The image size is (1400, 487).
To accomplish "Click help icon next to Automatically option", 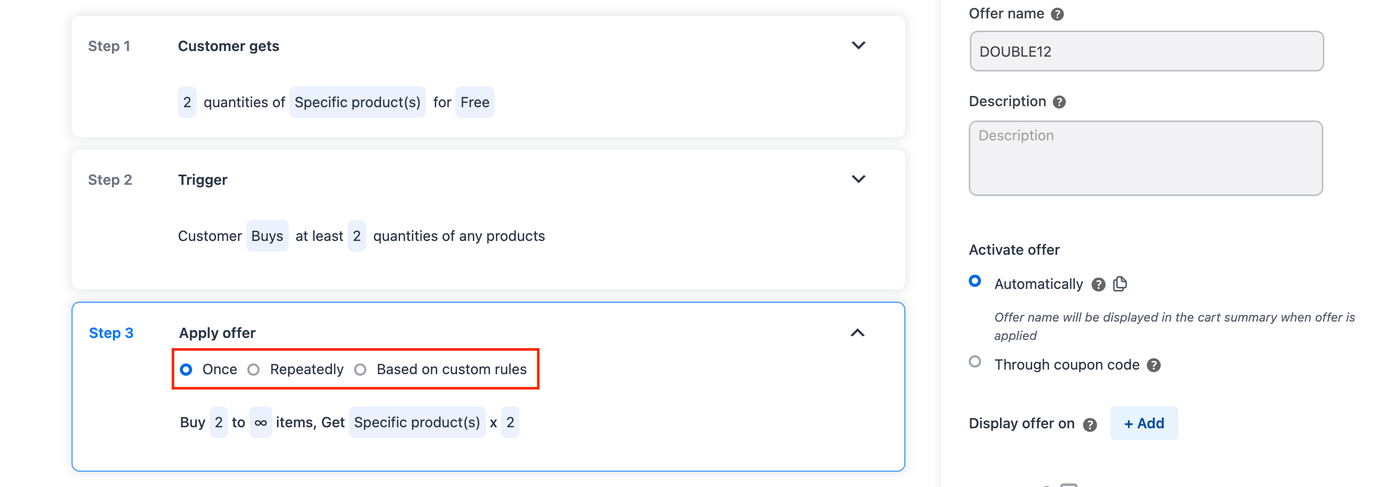I will (1099, 285).
